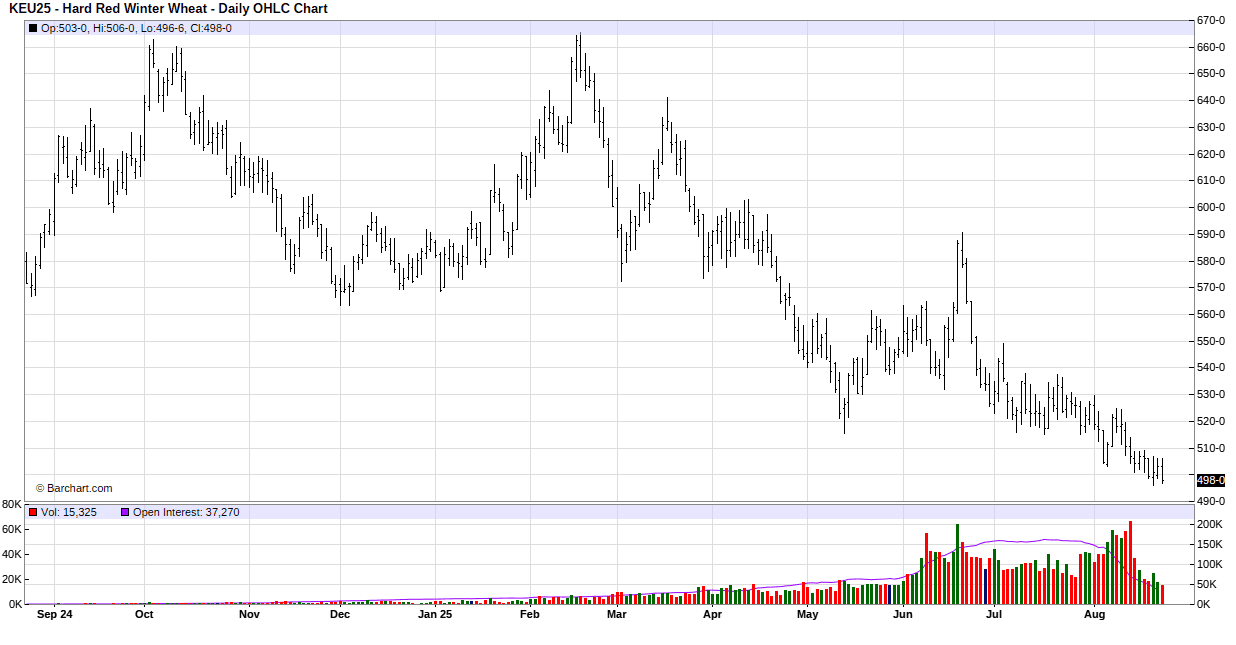The width and height of the screenshot is (1236, 645).
Task: Click the 'Apr' date axis label
Action: [712, 615]
